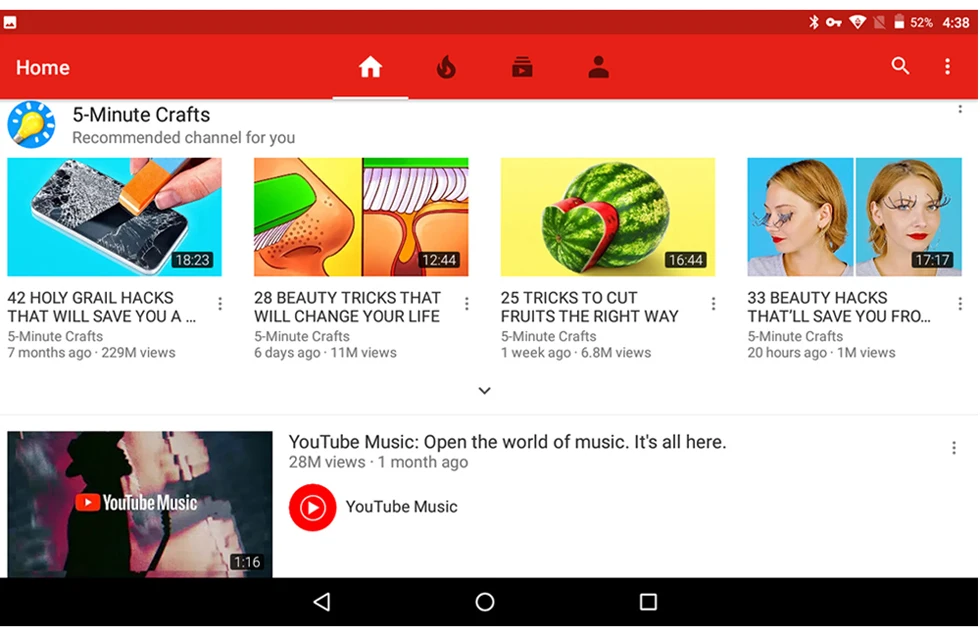
Task: Expand the 5-Minute Crafts shelf chevron
Action: click(484, 391)
